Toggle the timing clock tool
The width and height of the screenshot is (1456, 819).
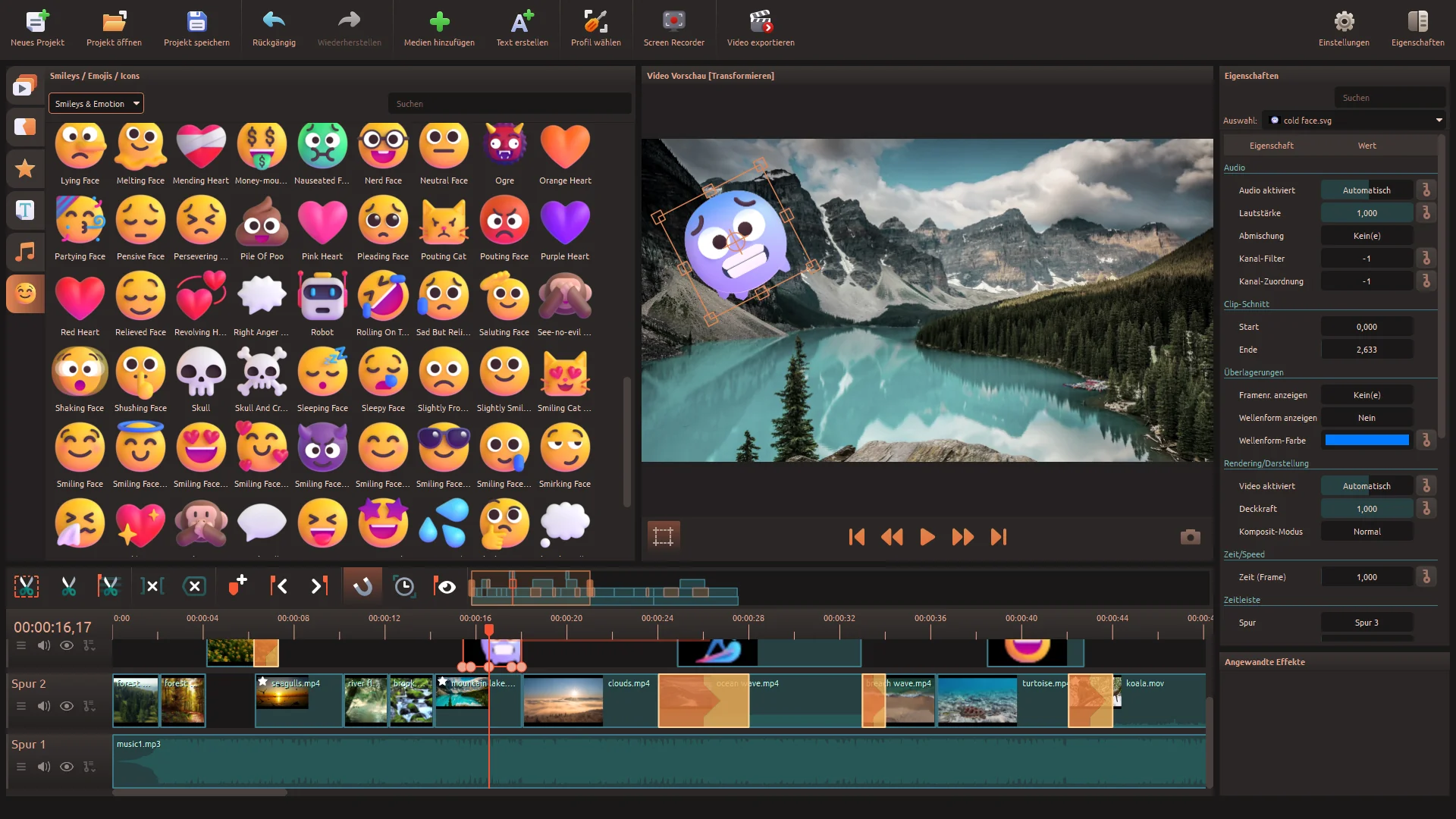pos(404,585)
